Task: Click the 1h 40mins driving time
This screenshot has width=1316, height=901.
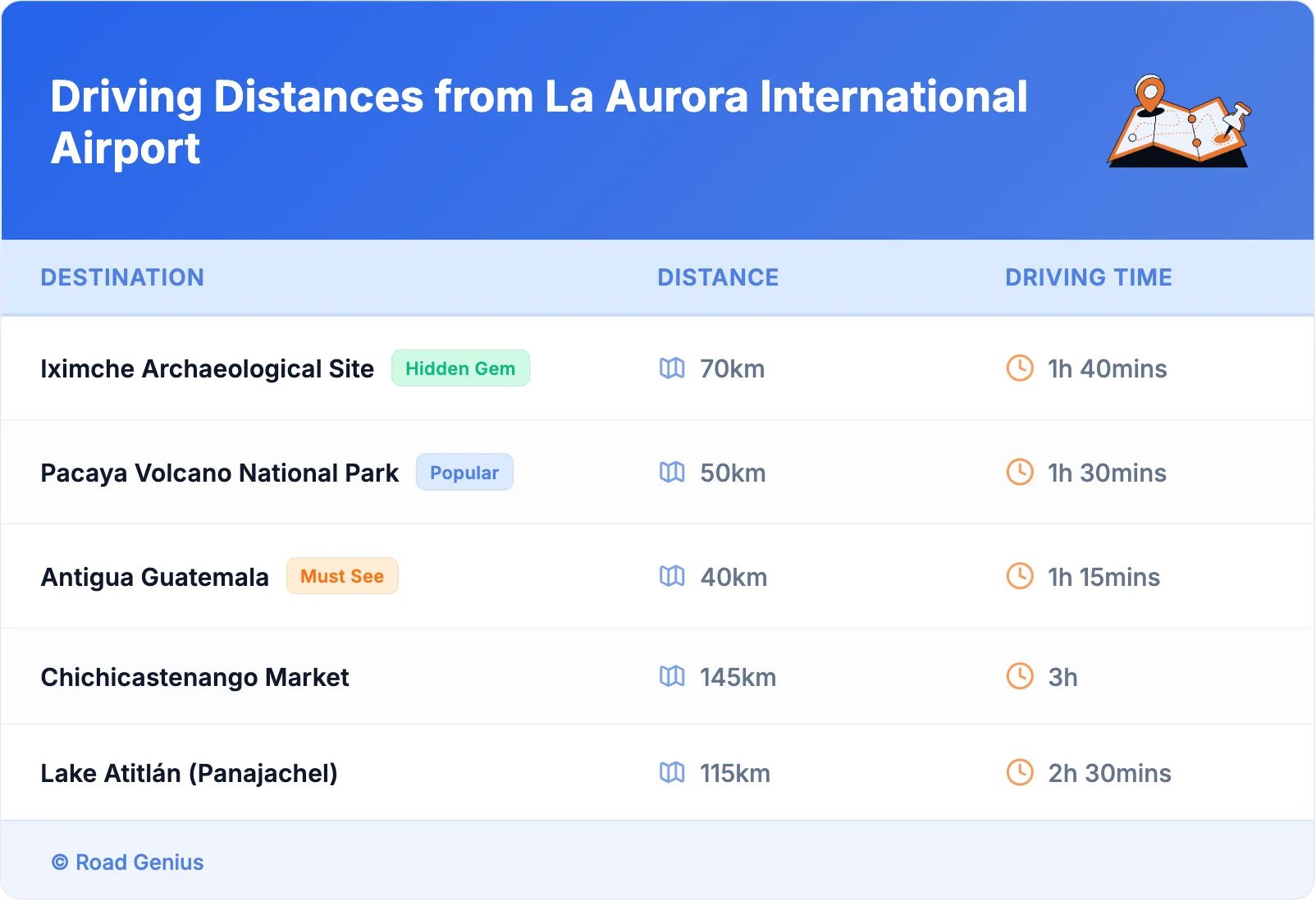Action: pyautogui.click(x=1108, y=369)
